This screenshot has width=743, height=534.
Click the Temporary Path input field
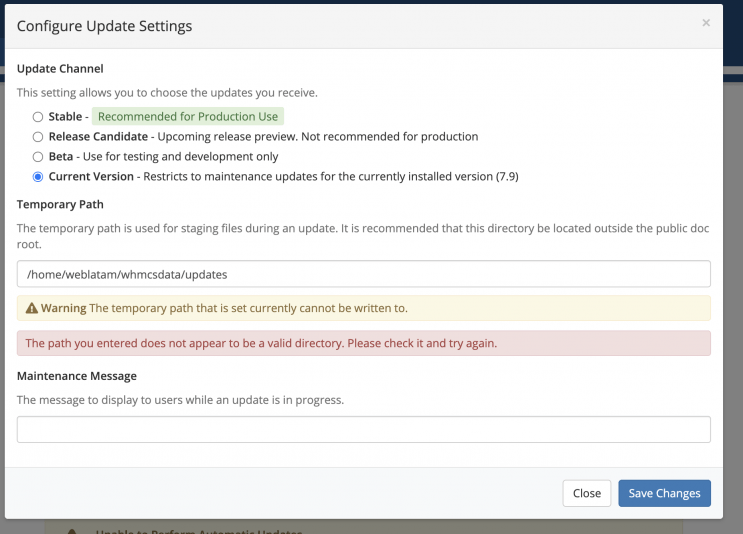[x=363, y=274]
